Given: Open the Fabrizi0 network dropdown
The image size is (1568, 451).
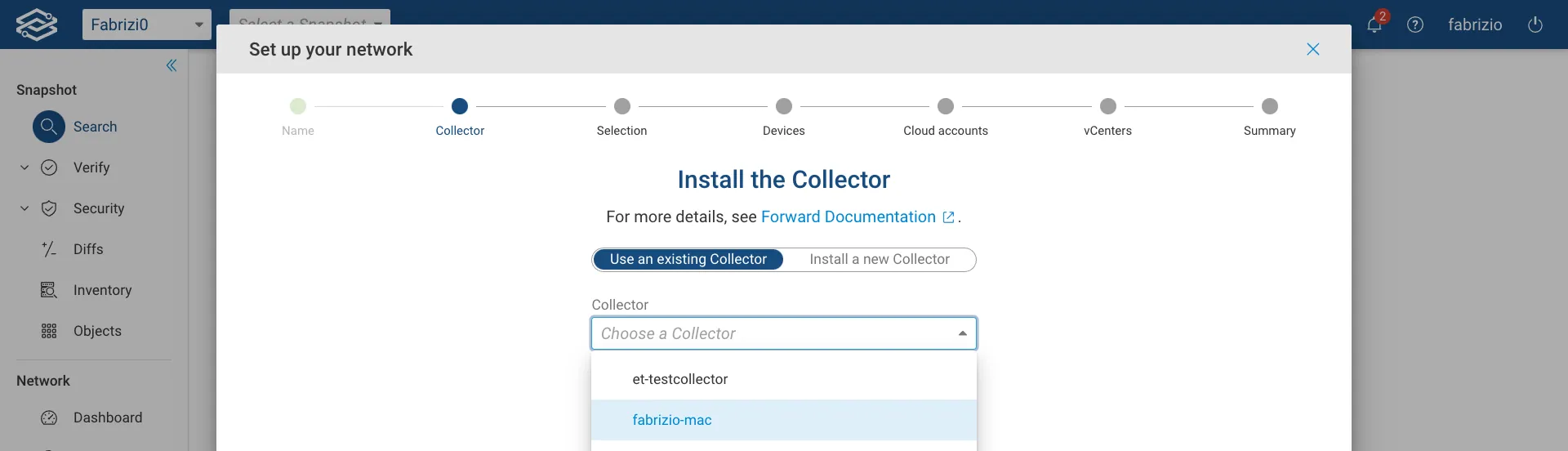Looking at the screenshot, I should point(147,25).
